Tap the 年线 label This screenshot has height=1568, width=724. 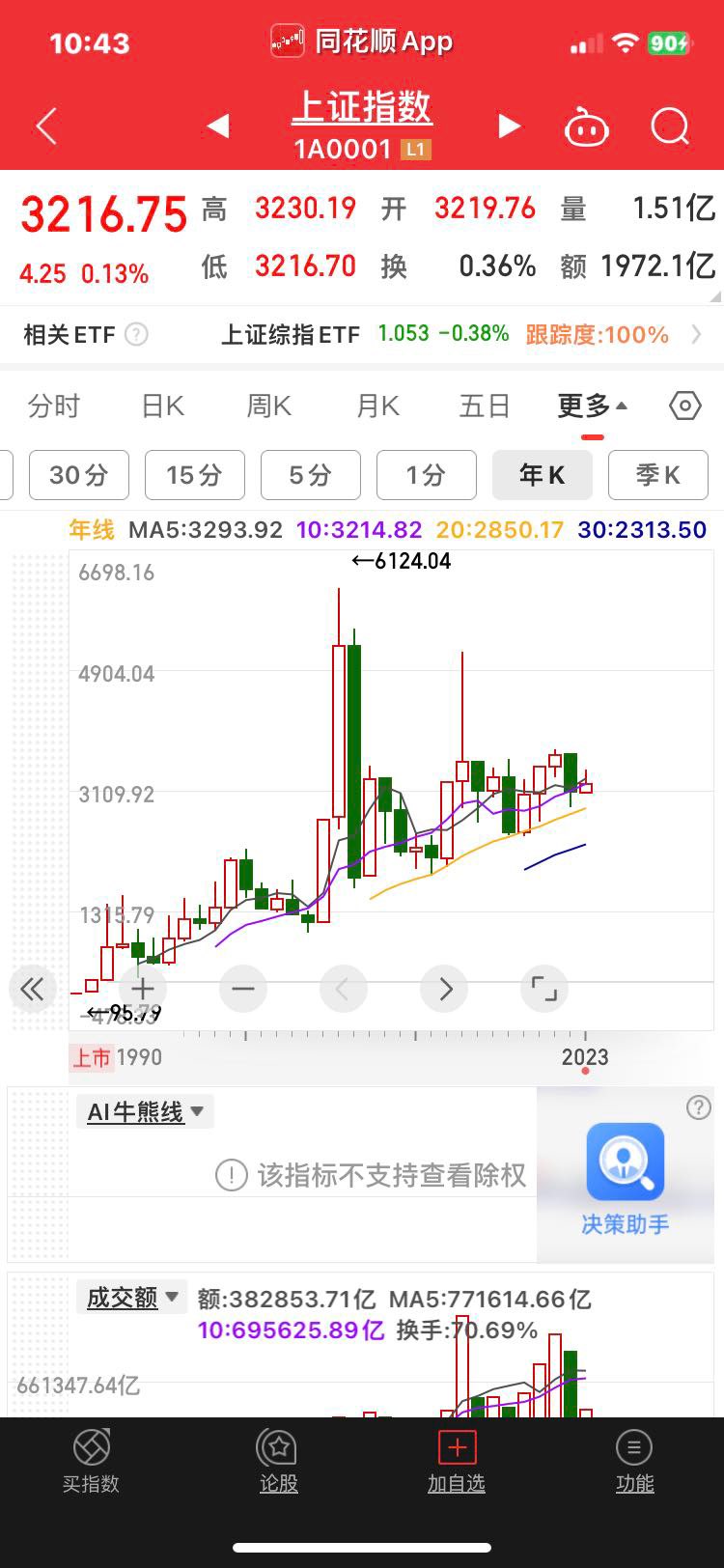[92, 530]
